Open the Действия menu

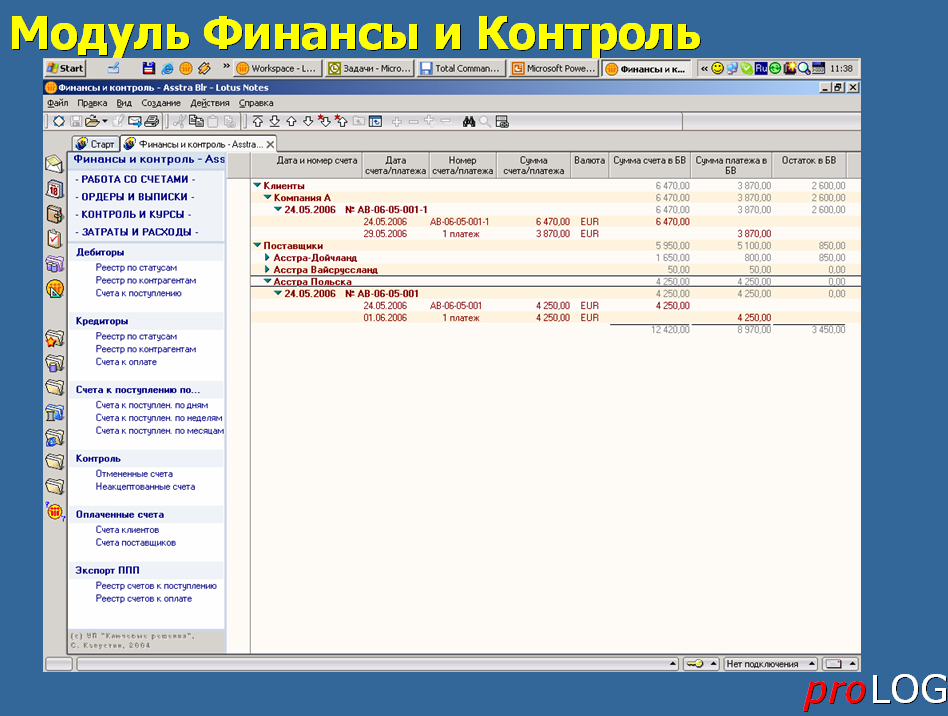(x=210, y=103)
